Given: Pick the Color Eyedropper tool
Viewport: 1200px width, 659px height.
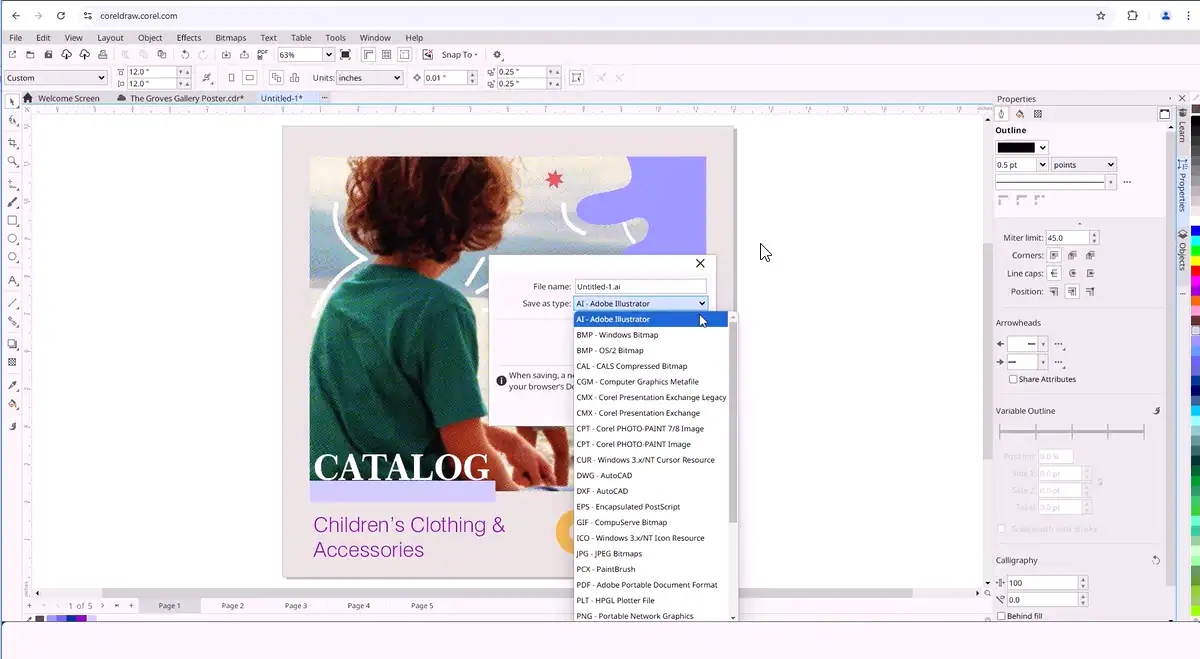Looking at the screenshot, I should pyautogui.click(x=13, y=385).
